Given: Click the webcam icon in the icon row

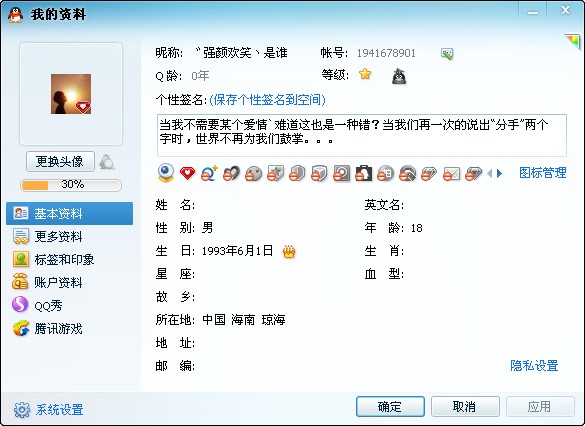Looking at the screenshot, I should [x=166, y=173].
